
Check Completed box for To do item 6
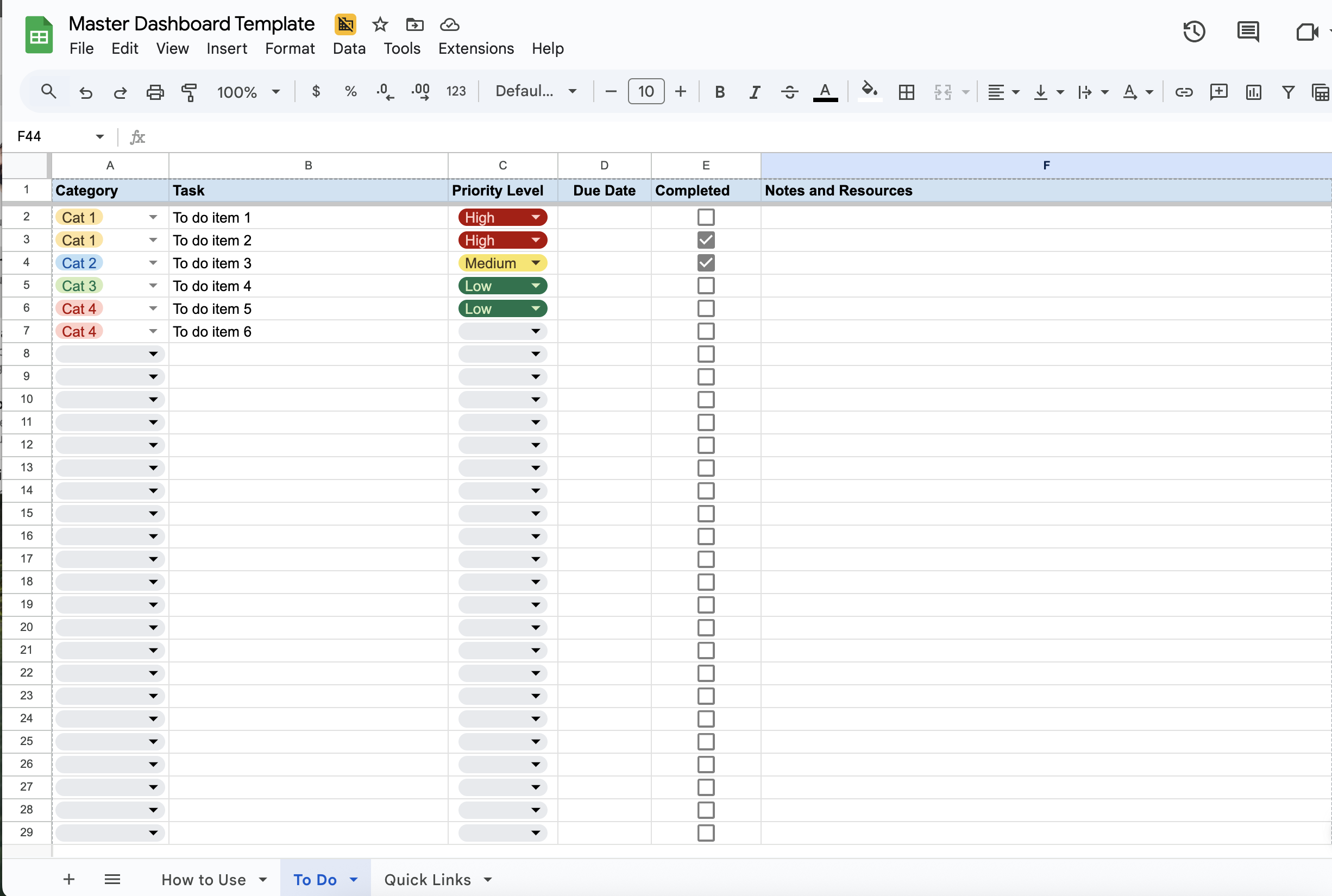point(706,331)
